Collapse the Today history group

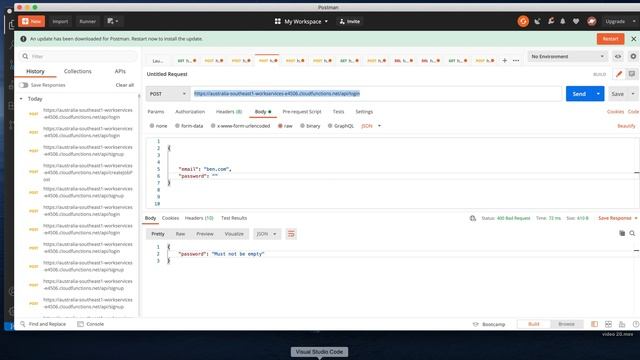pyautogui.click(x=21, y=99)
